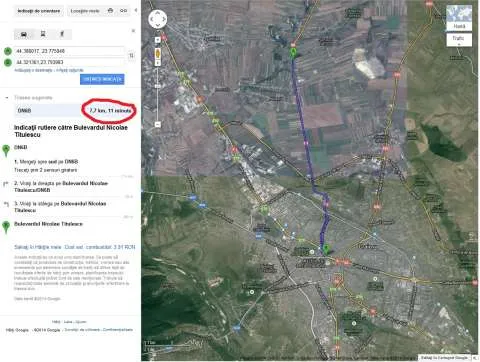Click the estimated fuel cost 3.91 RON link
Screen dimensions: 480x362
100,247
